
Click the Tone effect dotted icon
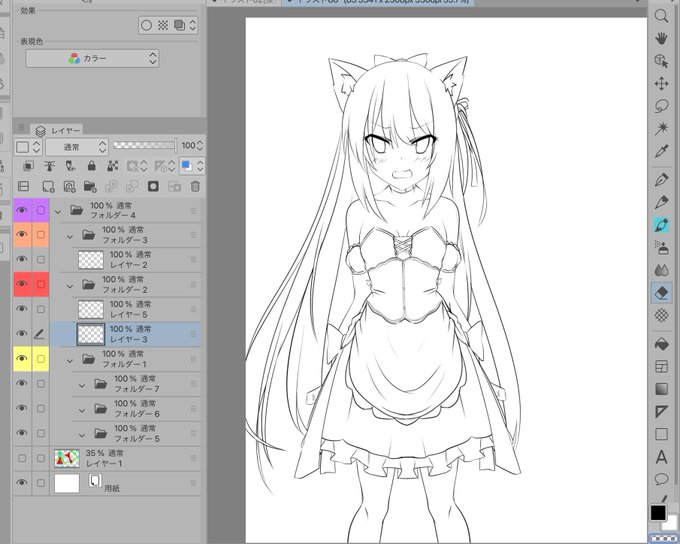tap(163, 26)
